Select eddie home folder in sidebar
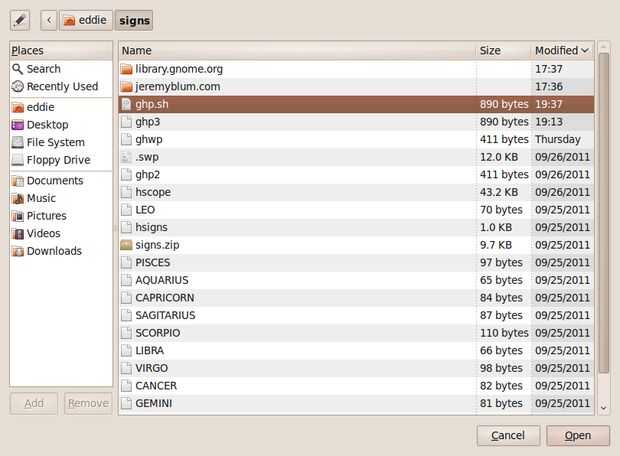 (61, 107)
